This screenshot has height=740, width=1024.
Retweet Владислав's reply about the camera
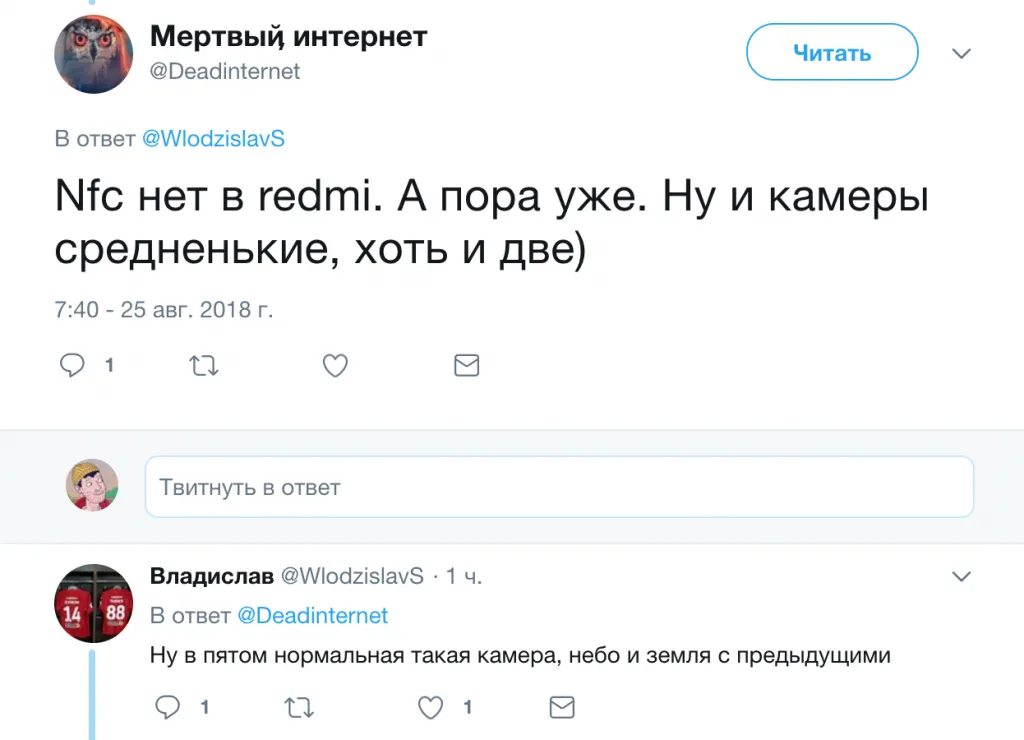coord(299,708)
